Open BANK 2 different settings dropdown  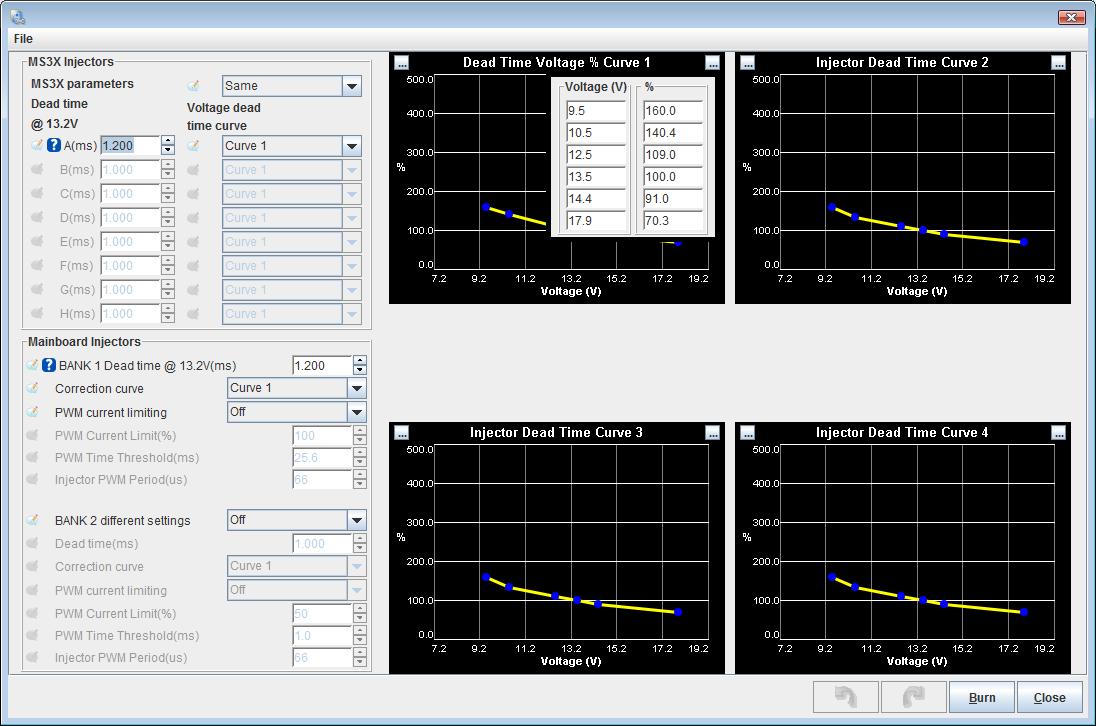point(357,520)
